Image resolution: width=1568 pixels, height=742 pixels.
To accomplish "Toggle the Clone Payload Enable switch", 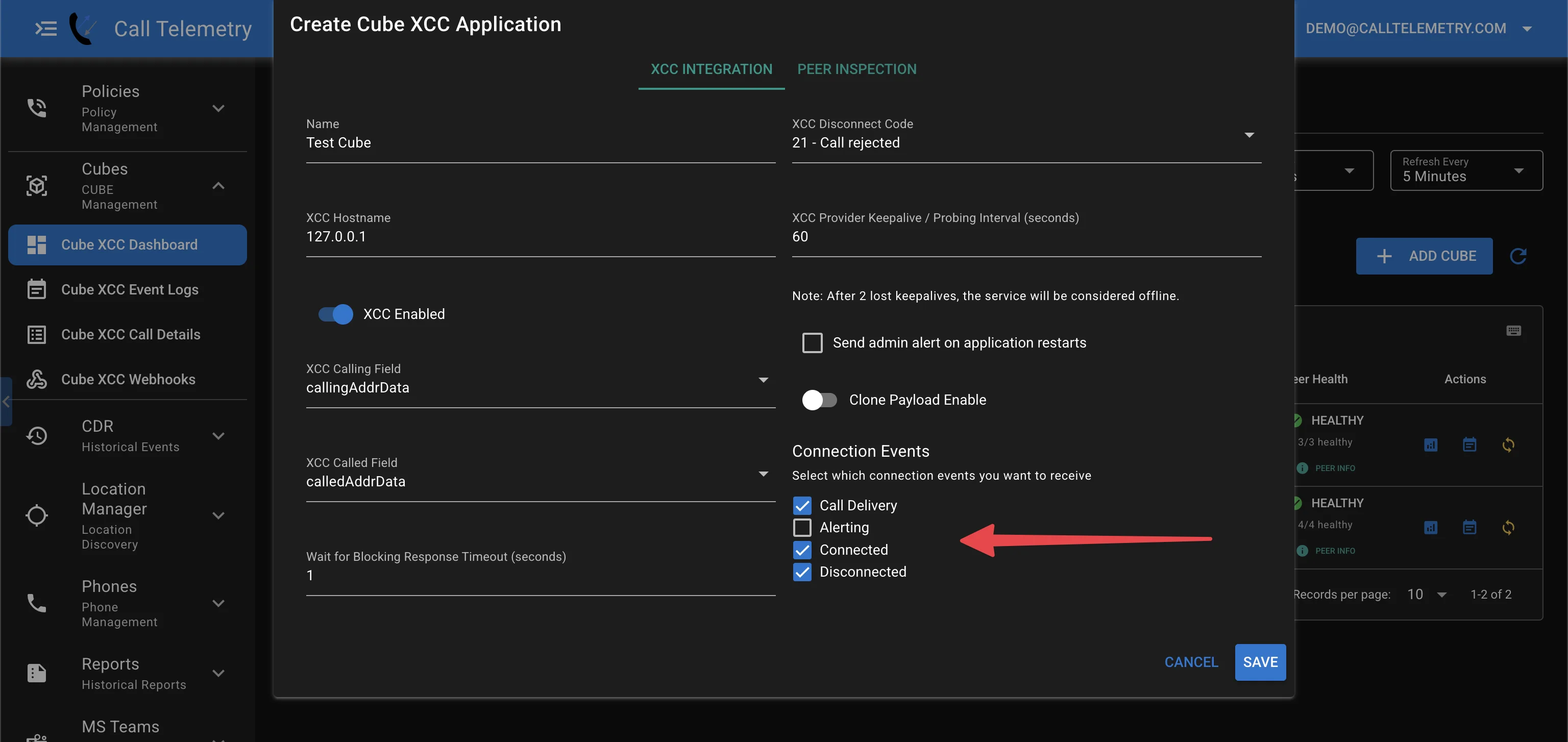I will click(x=819, y=400).
